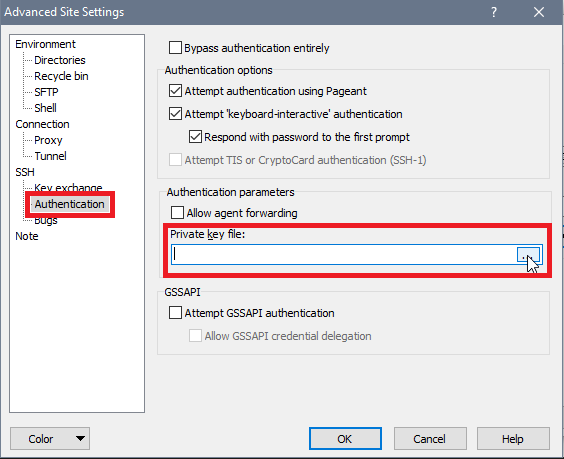Check Attempt GSSAPI authentication
This screenshot has height=459, width=564.
(x=175, y=313)
